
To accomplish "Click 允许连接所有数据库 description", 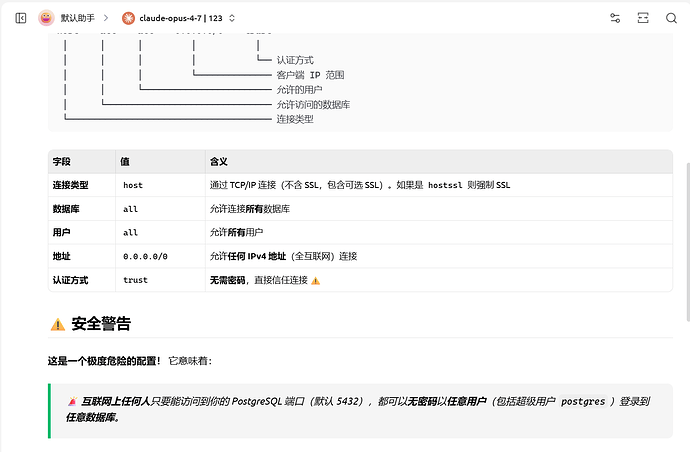I will coord(250,209).
